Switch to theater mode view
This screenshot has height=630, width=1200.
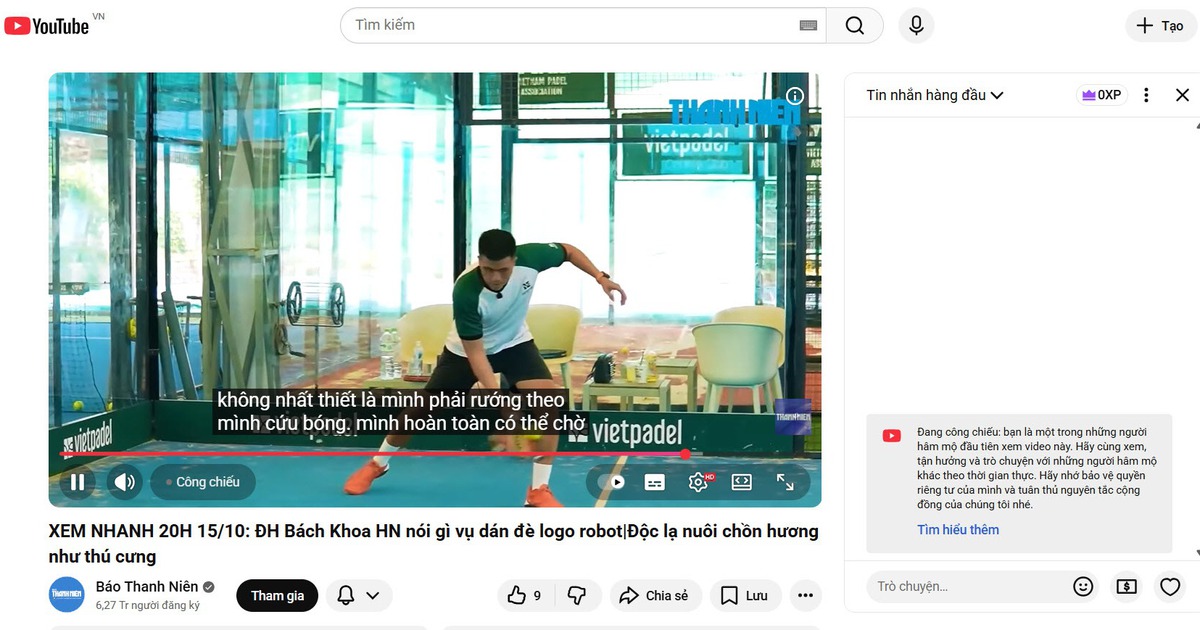(741, 482)
